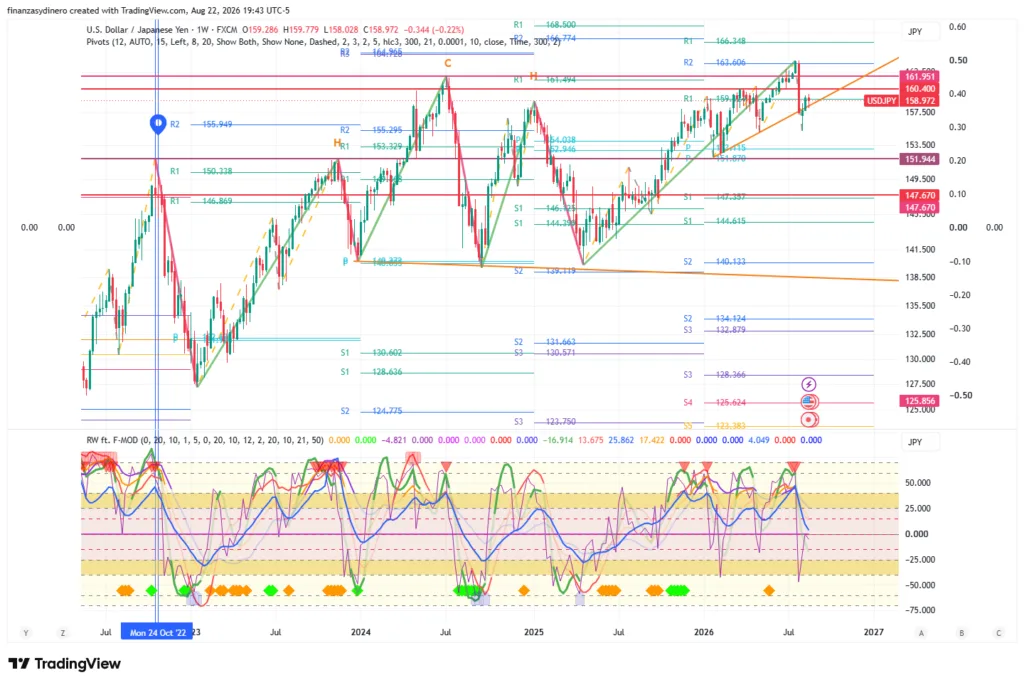The image size is (1024, 685).
Task: Open the Japan flag economic event icon
Action: 809,420
